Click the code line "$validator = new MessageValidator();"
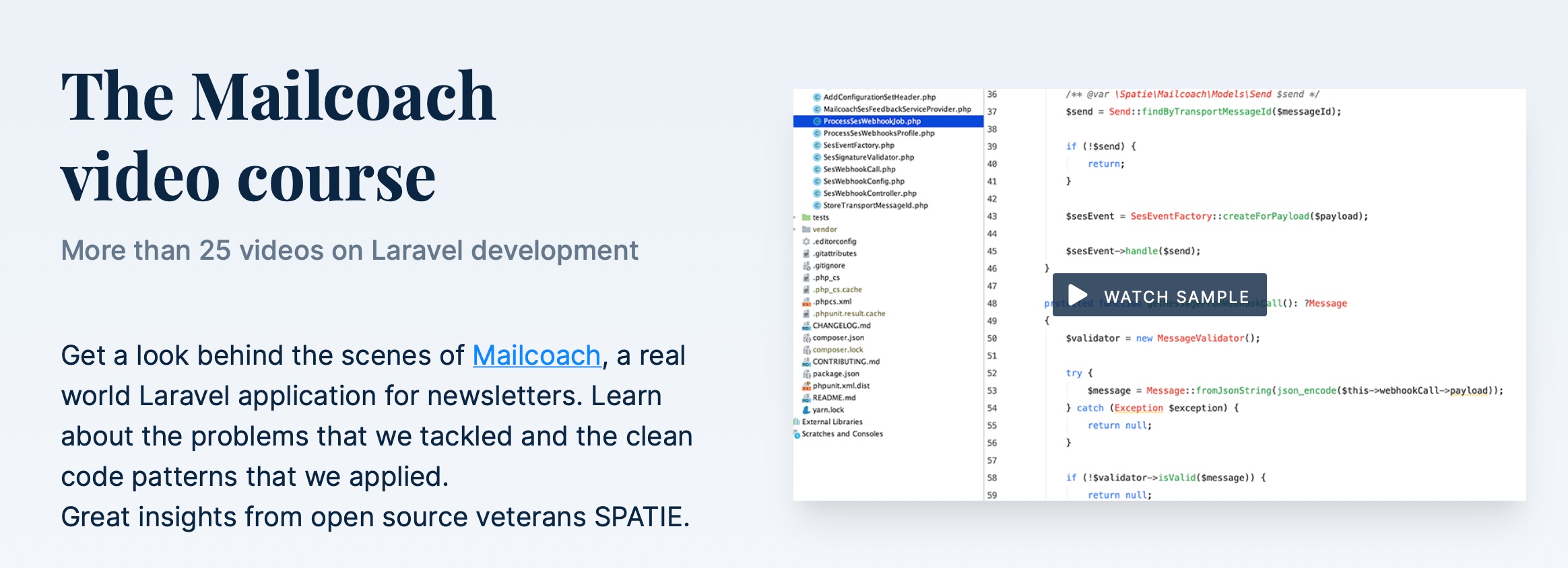 click(x=1163, y=339)
